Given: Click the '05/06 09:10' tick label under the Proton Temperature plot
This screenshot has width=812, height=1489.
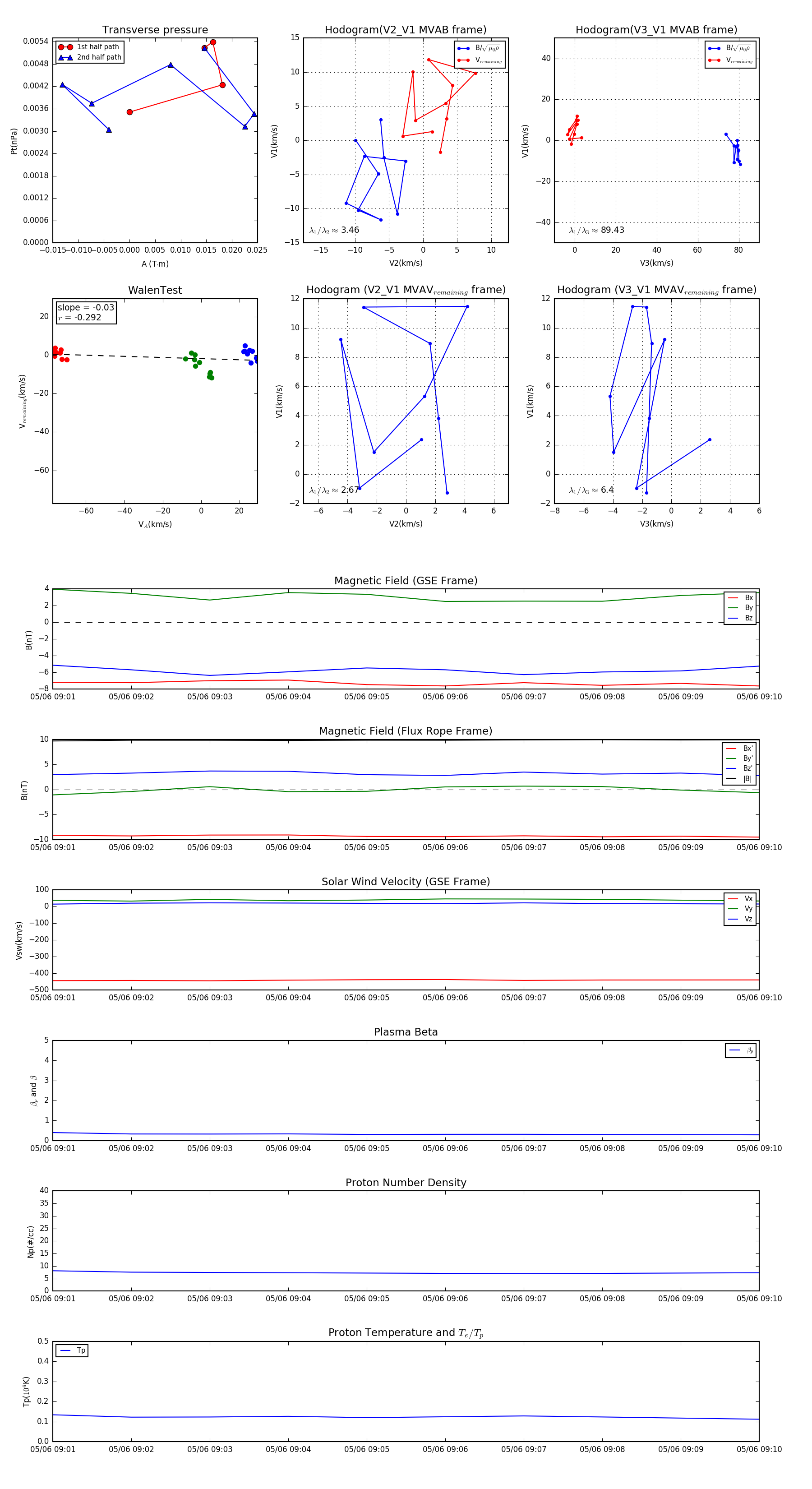Looking at the screenshot, I should (x=759, y=1449).
